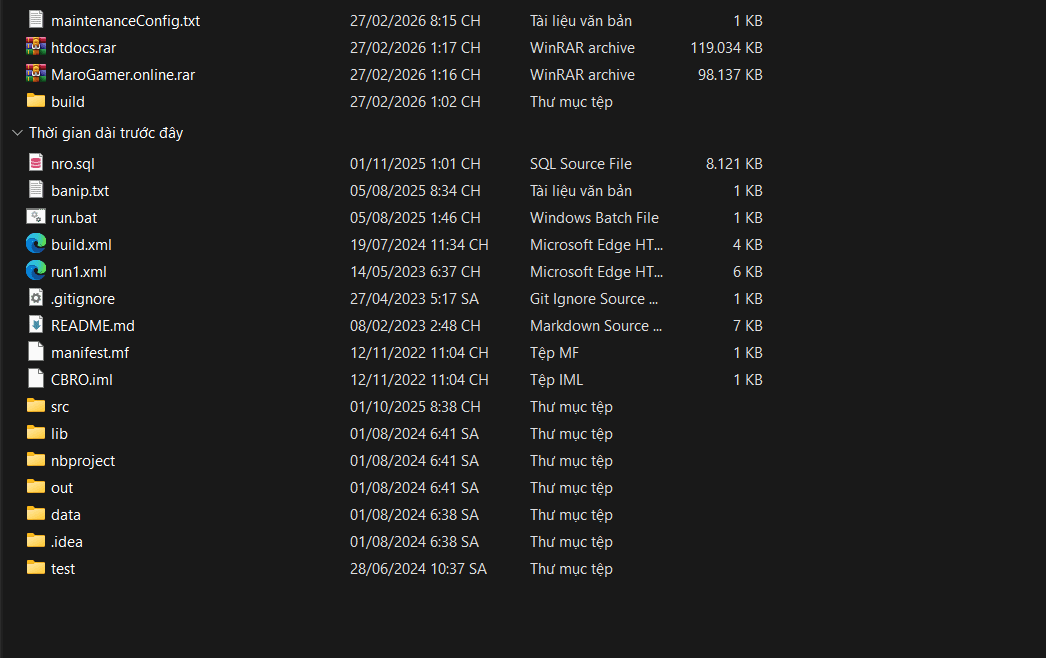Select file name banip.txt
This screenshot has height=658, width=1046.
click(x=80, y=191)
